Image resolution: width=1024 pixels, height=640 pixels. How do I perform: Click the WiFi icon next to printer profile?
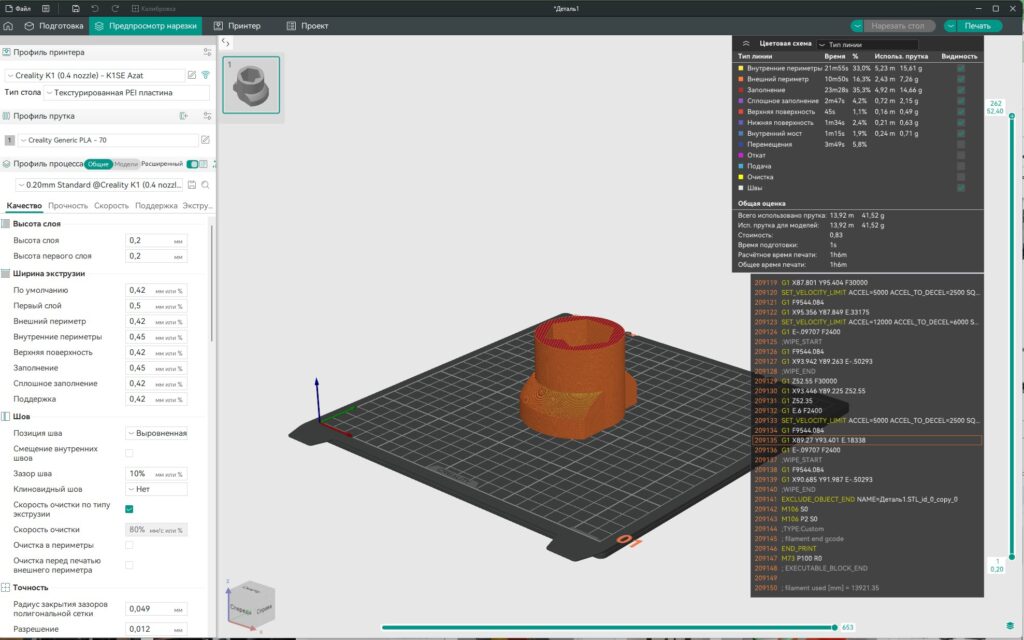click(x=206, y=75)
